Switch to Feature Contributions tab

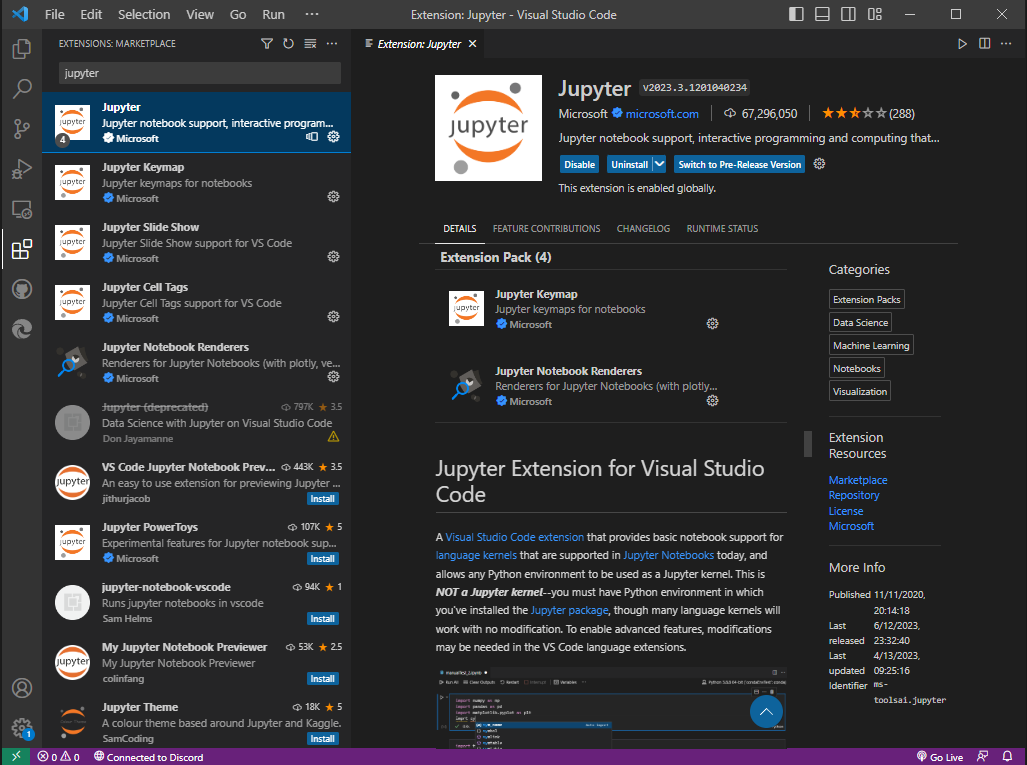546,229
